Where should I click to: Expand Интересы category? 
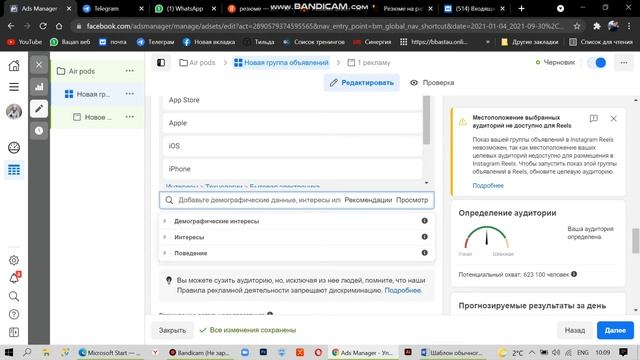(164, 237)
